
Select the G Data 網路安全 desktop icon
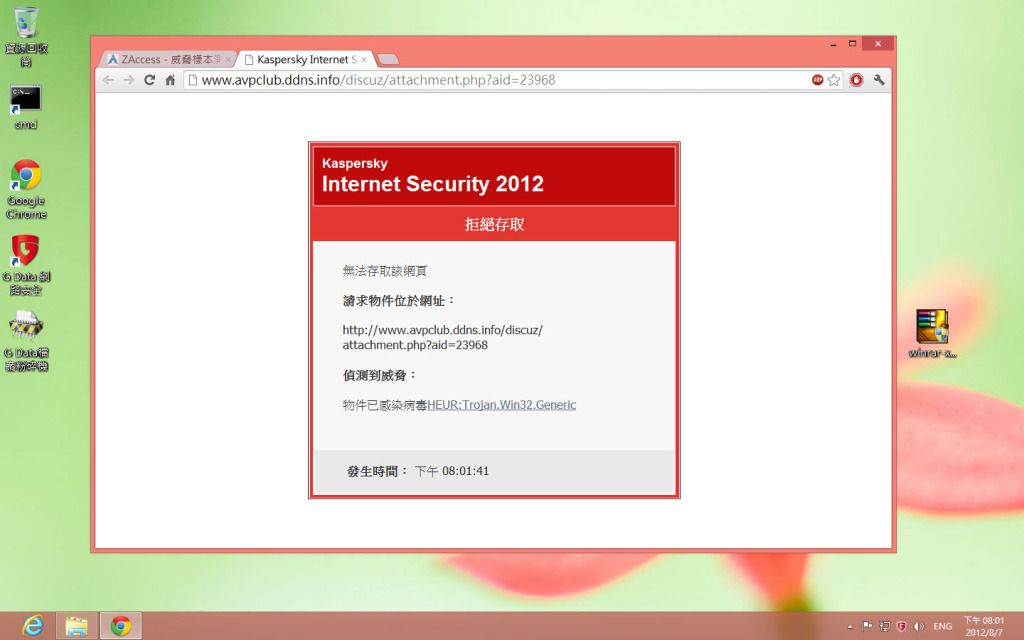point(26,265)
